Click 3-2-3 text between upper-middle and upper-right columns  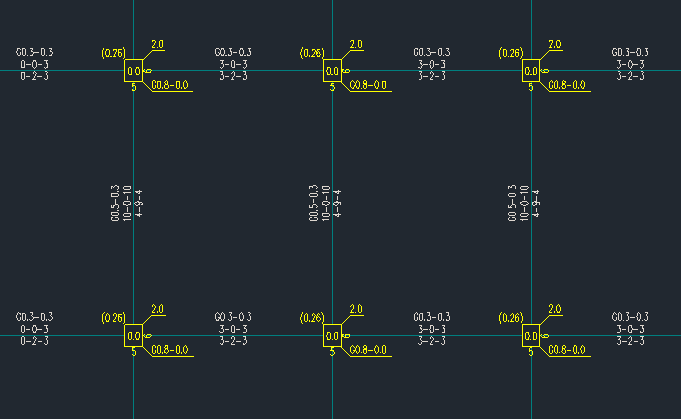pyautogui.click(x=432, y=76)
